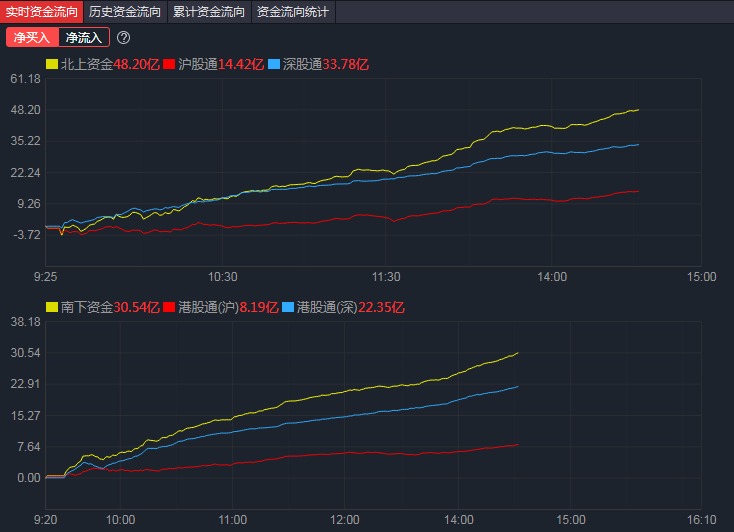734x532 pixels.
Task: Click the 22.24 axis label in top chart
Action: [x=26, y=172]
